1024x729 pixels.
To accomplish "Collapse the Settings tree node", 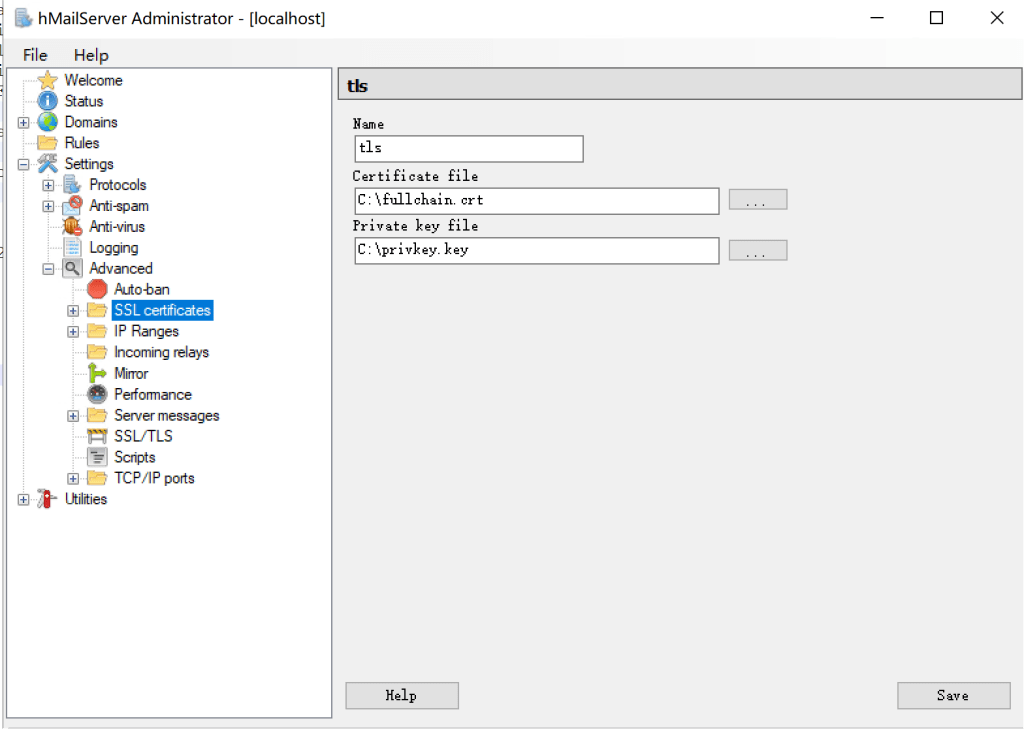I will 23,164.
